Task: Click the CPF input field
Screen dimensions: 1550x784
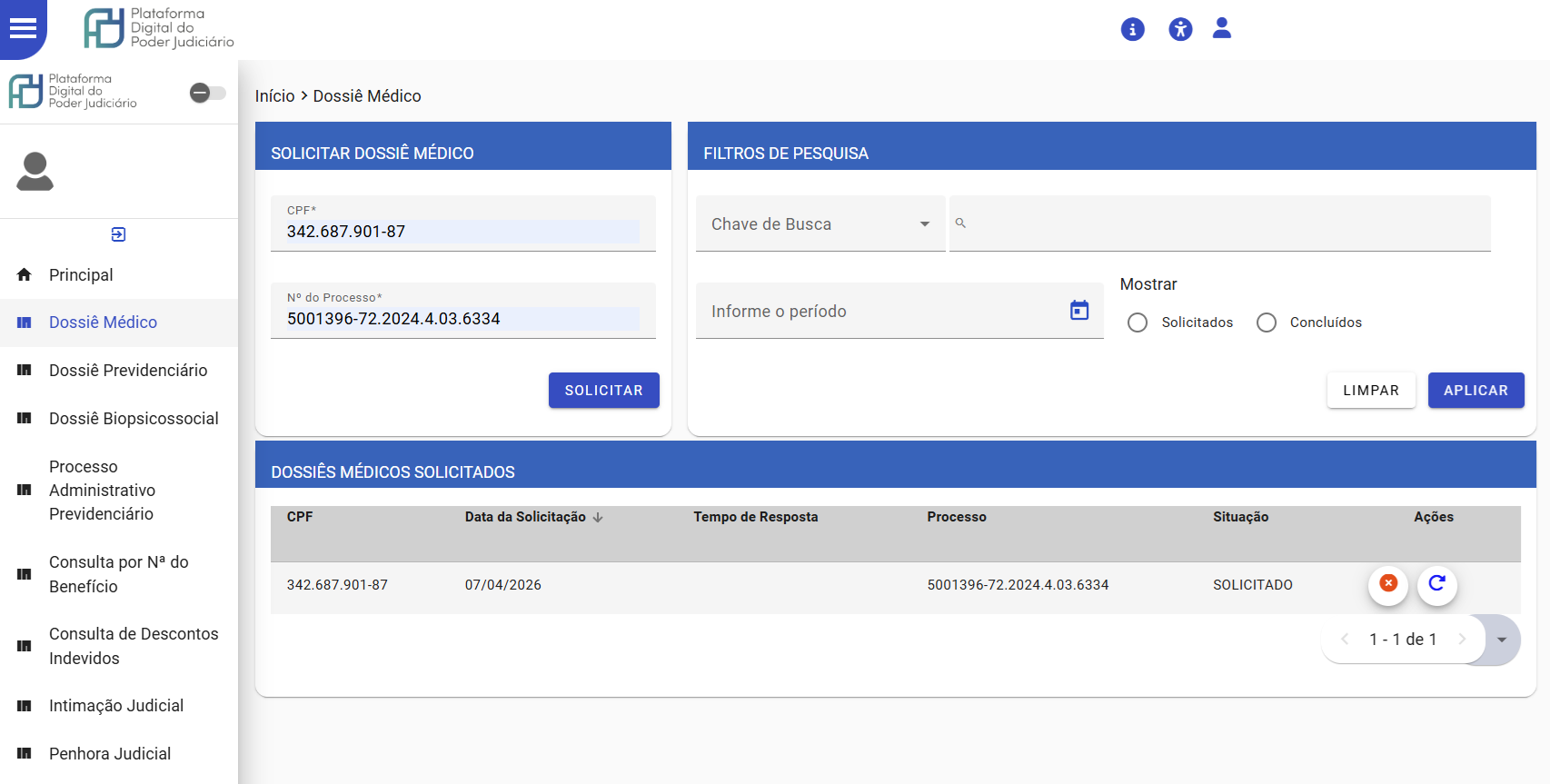Action: tap(463, 223)
